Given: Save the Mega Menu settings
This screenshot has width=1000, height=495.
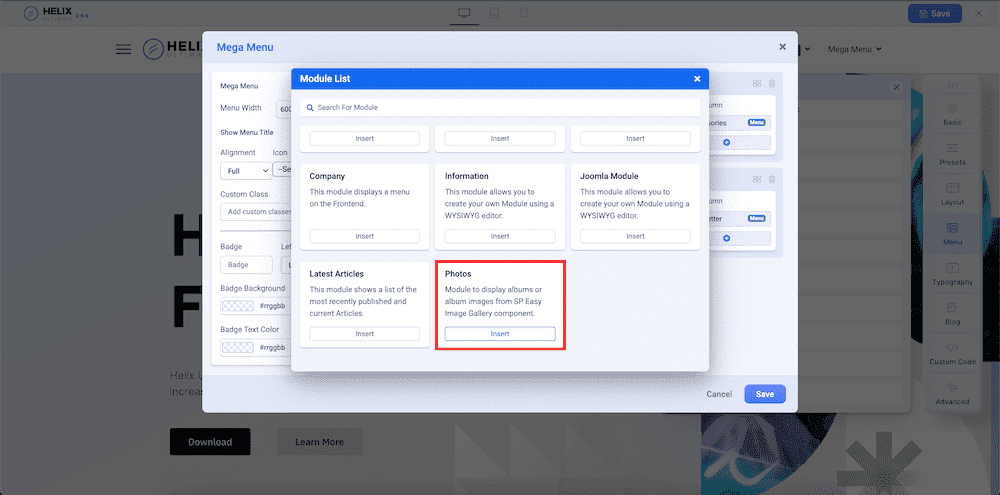Looking at the screenshot, I should [x=765, y=394].
